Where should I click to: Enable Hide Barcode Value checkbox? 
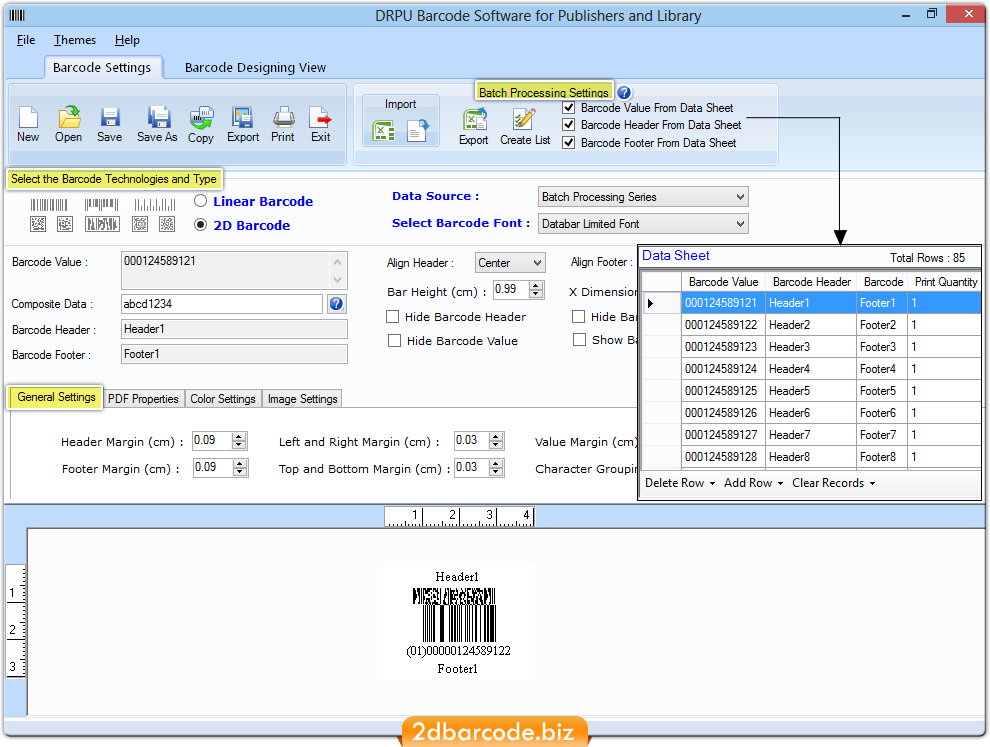click(395, 341)
